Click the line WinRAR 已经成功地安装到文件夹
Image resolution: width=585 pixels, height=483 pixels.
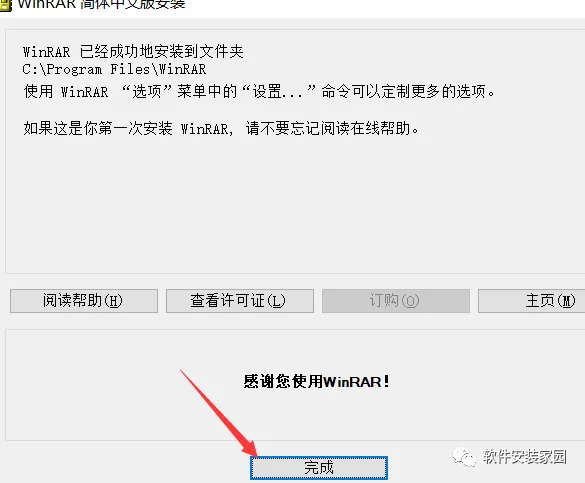click(x=133, y=51)
